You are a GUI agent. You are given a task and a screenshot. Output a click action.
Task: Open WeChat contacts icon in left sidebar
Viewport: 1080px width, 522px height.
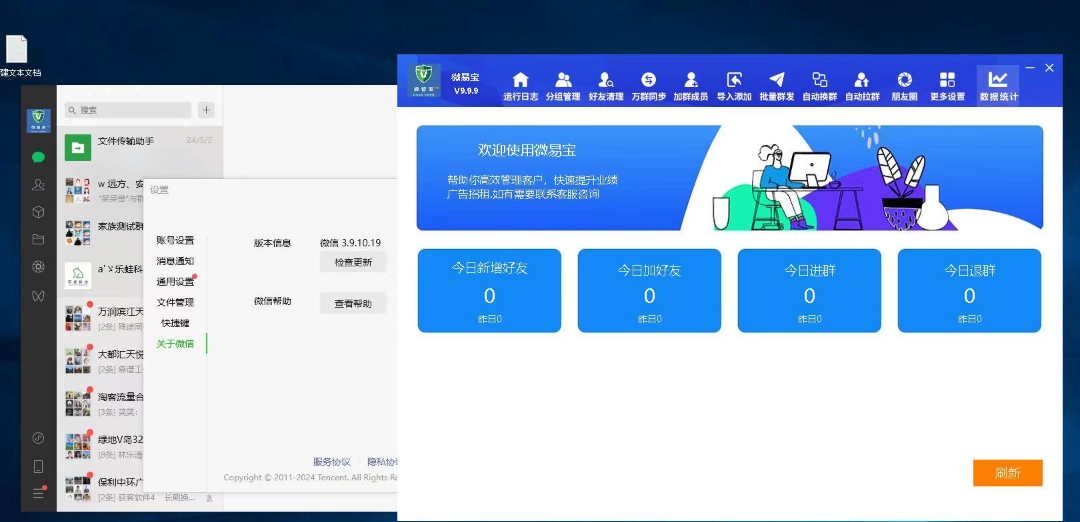[x=38, y=184]
